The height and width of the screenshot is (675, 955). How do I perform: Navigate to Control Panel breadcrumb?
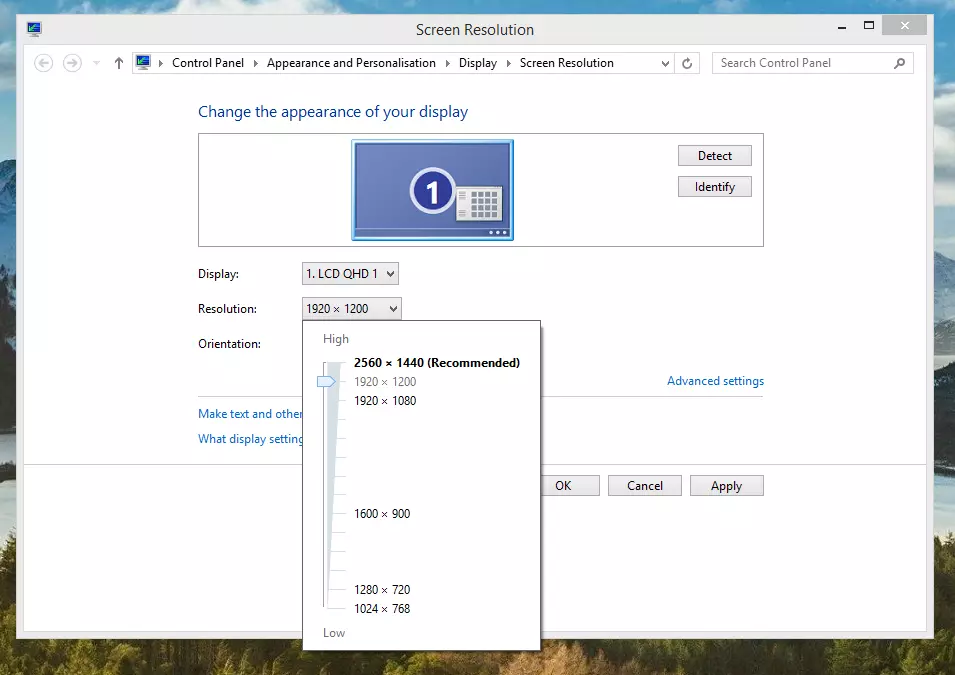point(208,63)
